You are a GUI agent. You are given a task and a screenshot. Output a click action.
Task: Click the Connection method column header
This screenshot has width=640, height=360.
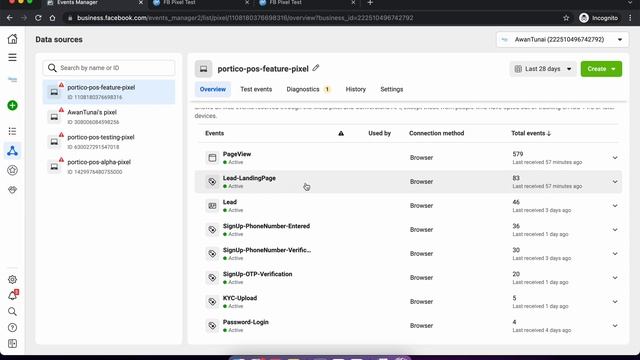pyautogui.click(x=436, y=133)
